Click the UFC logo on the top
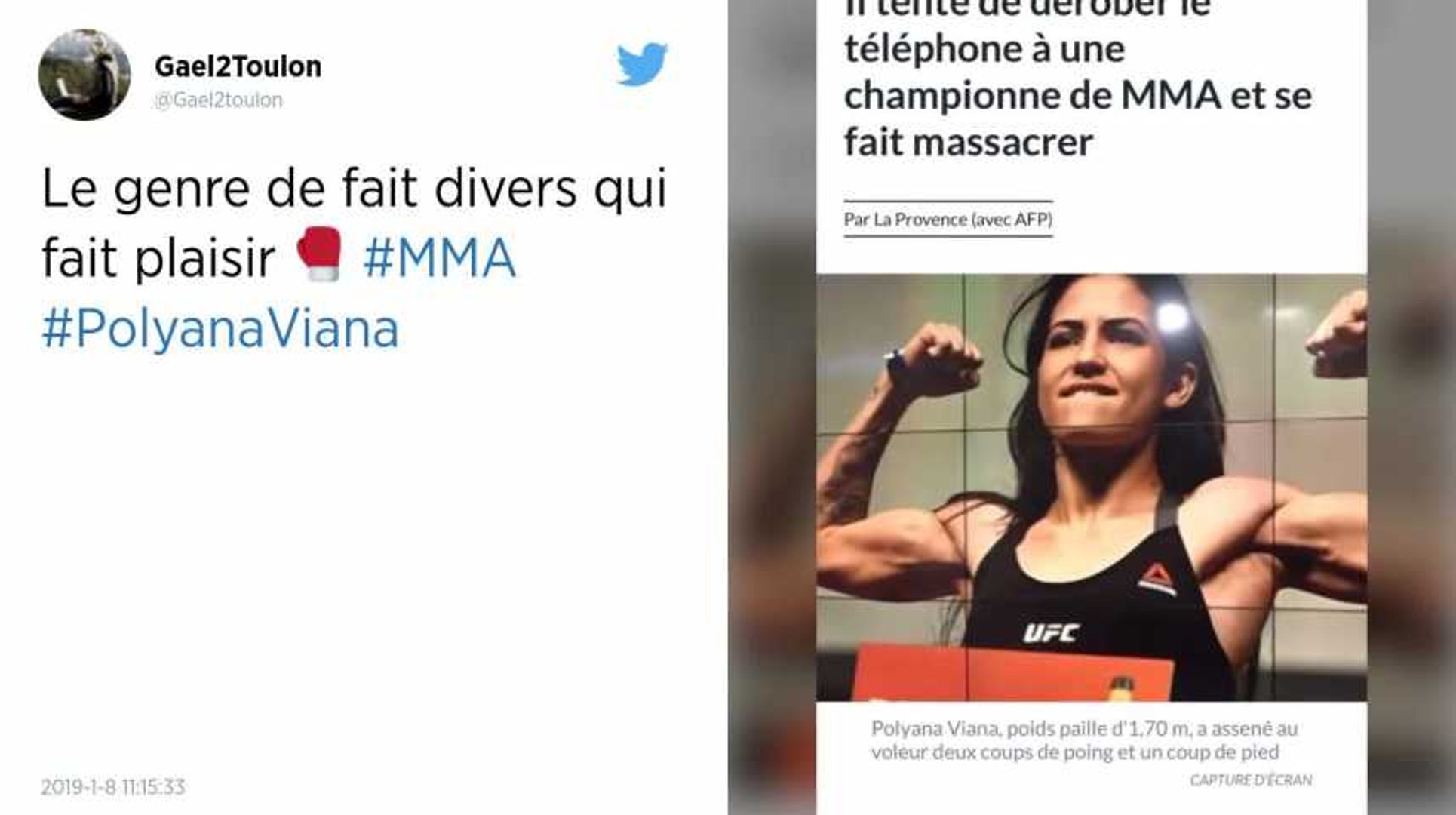The height and width of the screenshot is (815, 1456). tap(1050, 632)
